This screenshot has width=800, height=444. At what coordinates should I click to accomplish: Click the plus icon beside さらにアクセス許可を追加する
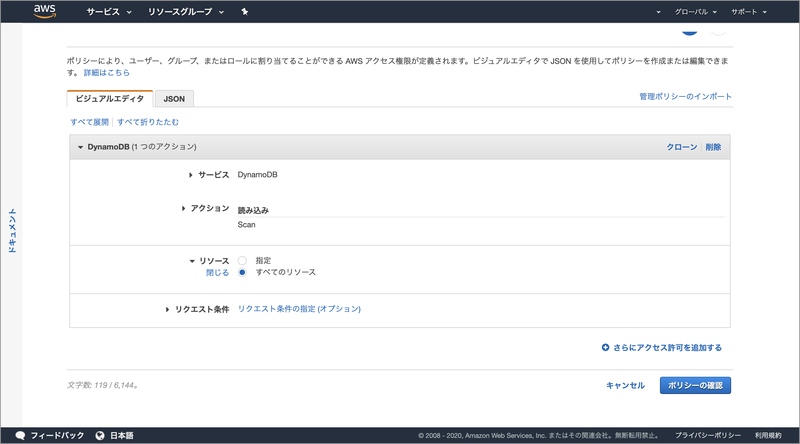[605, 348]
